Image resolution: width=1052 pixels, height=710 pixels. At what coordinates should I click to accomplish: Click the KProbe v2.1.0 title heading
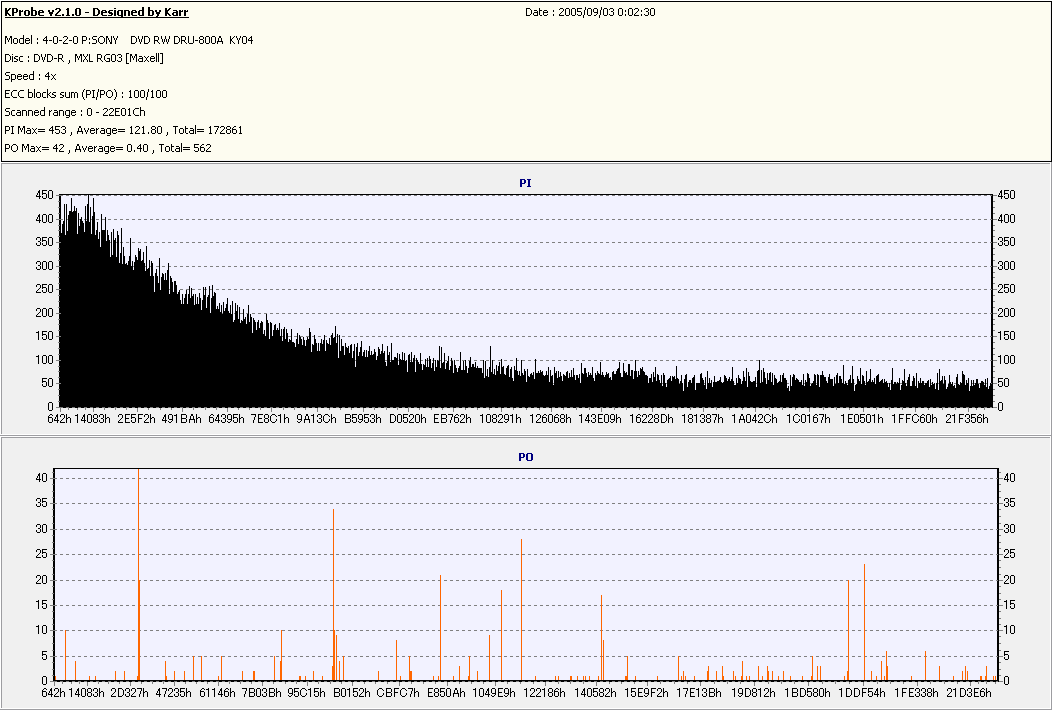97,13
